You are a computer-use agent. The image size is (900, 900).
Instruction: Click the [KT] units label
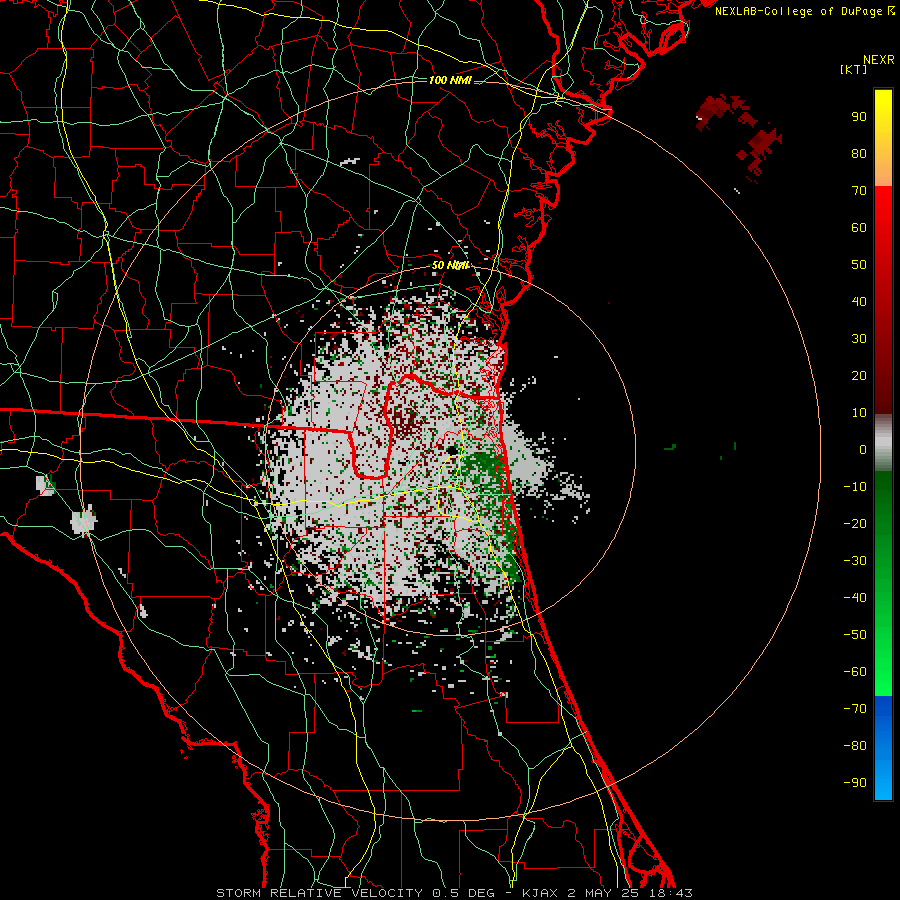854,69
